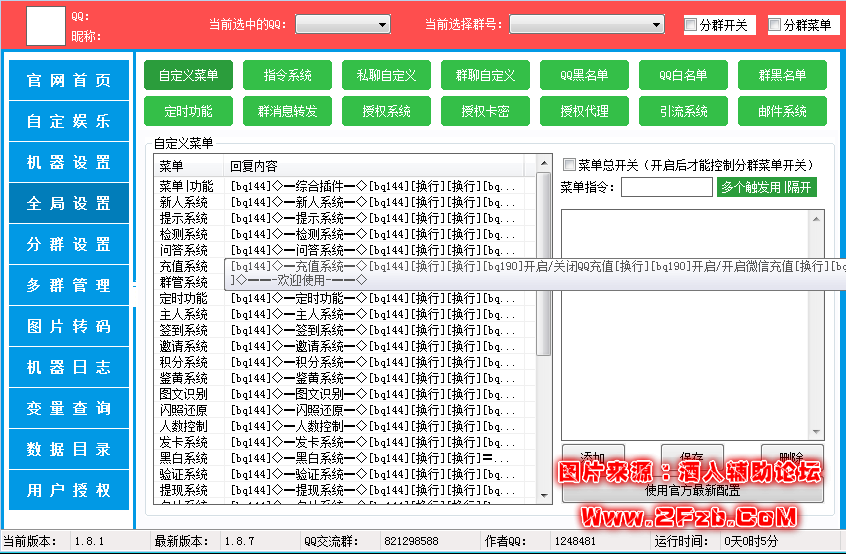This screenshot has height=554, width=846.
Task: Click the QQ avatar picture box
Action: [x=45, y=25]
